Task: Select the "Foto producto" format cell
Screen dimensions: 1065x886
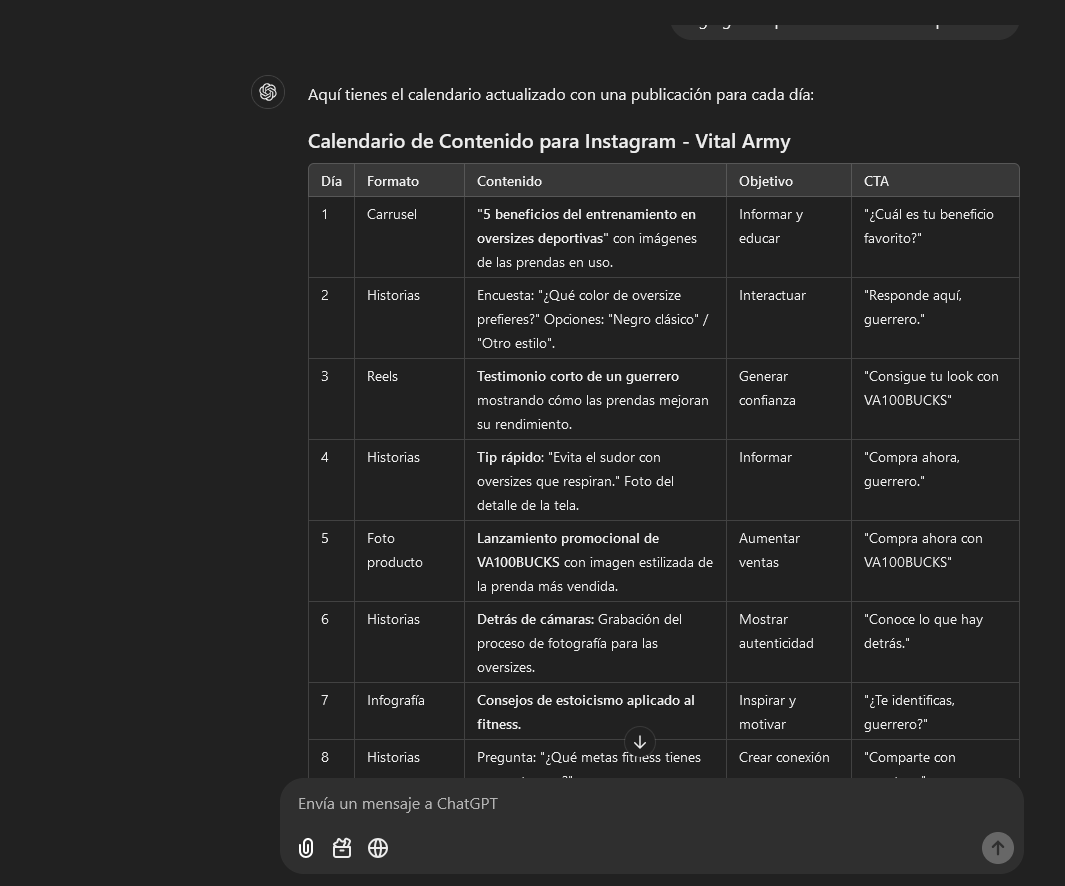Action: [394, 550]
